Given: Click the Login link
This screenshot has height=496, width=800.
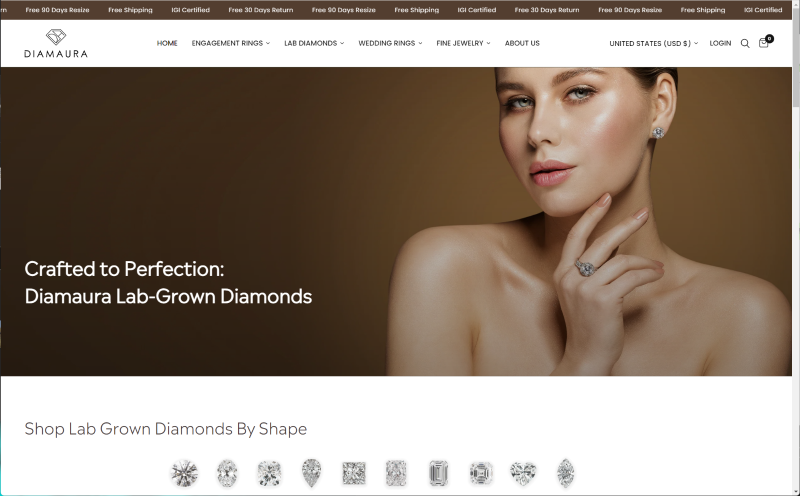Looking at the screenshot, I should click(720, 43).
